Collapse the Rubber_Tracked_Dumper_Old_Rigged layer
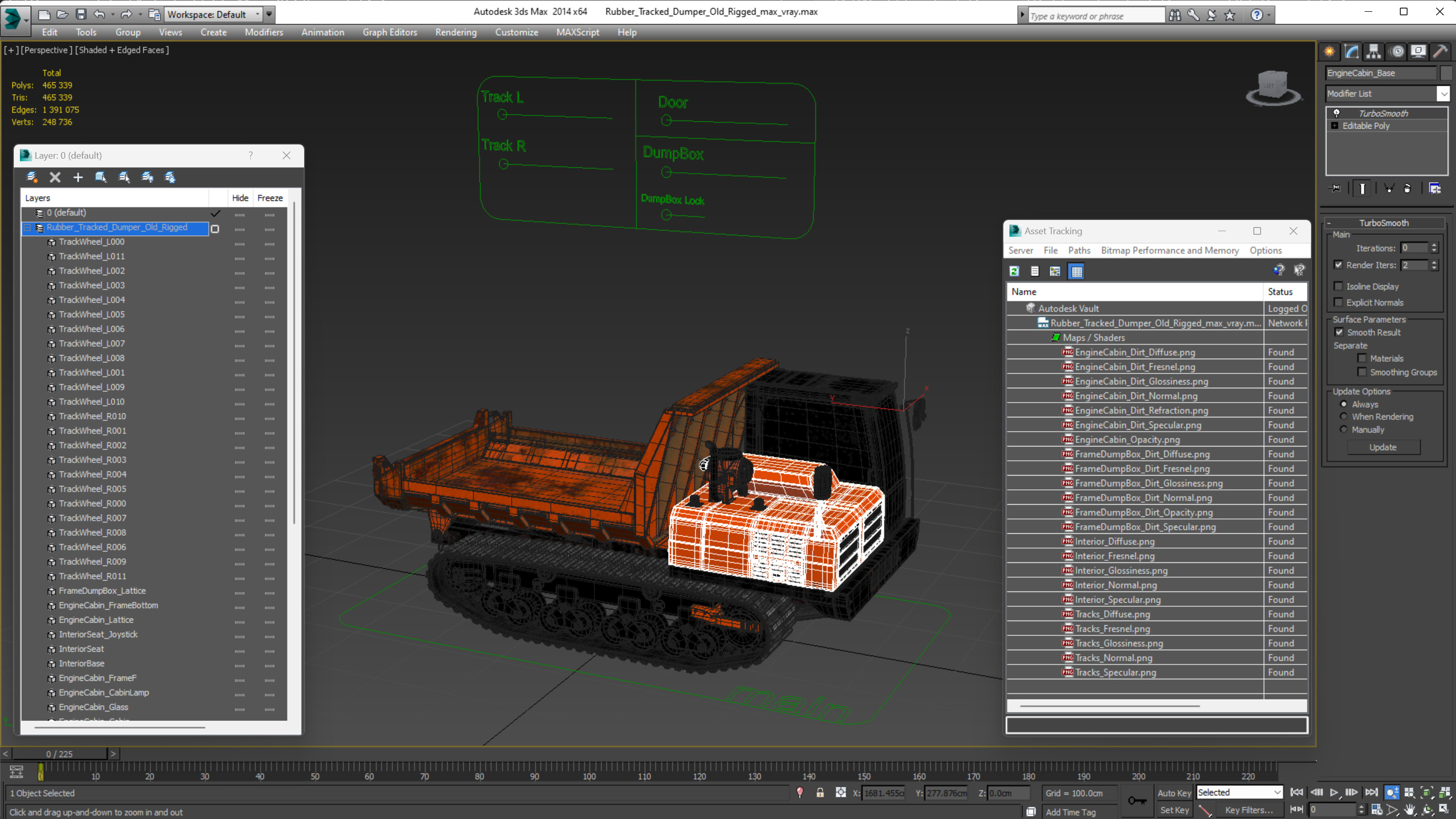The width and height of the screenshot is (1456, 819). 27,227
